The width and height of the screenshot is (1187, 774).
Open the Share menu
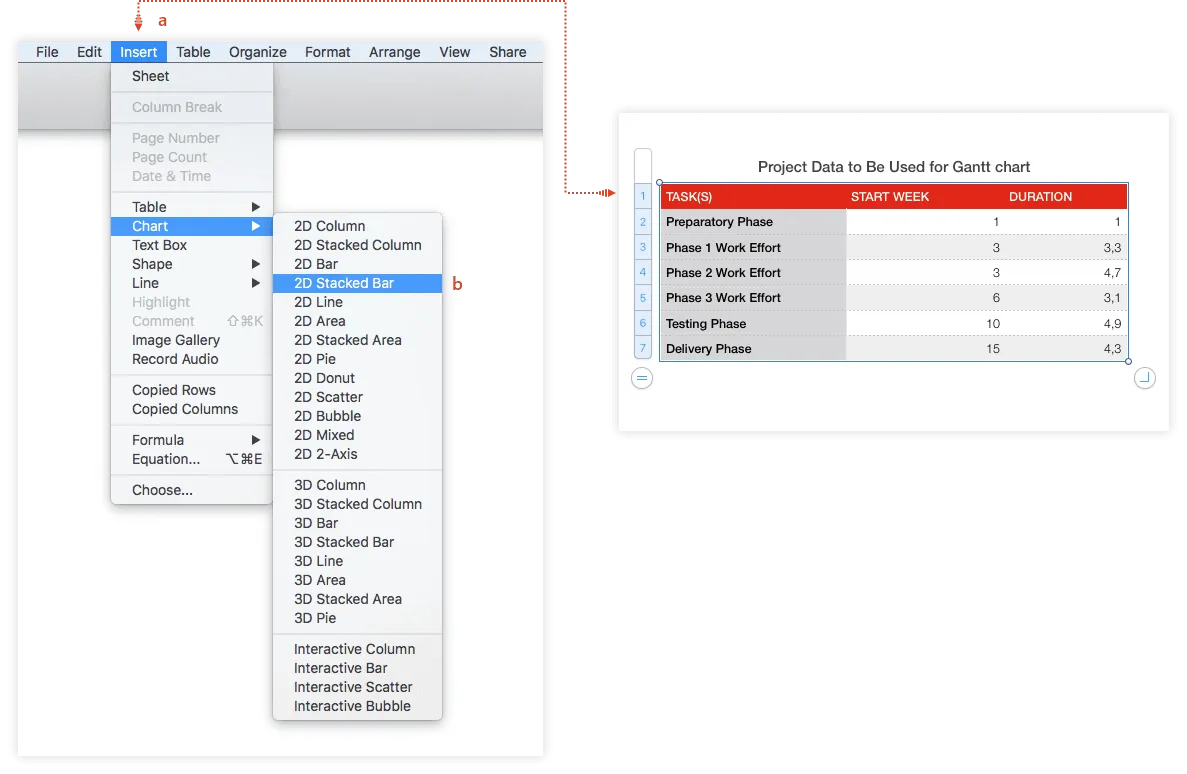(x=507, y=51)
